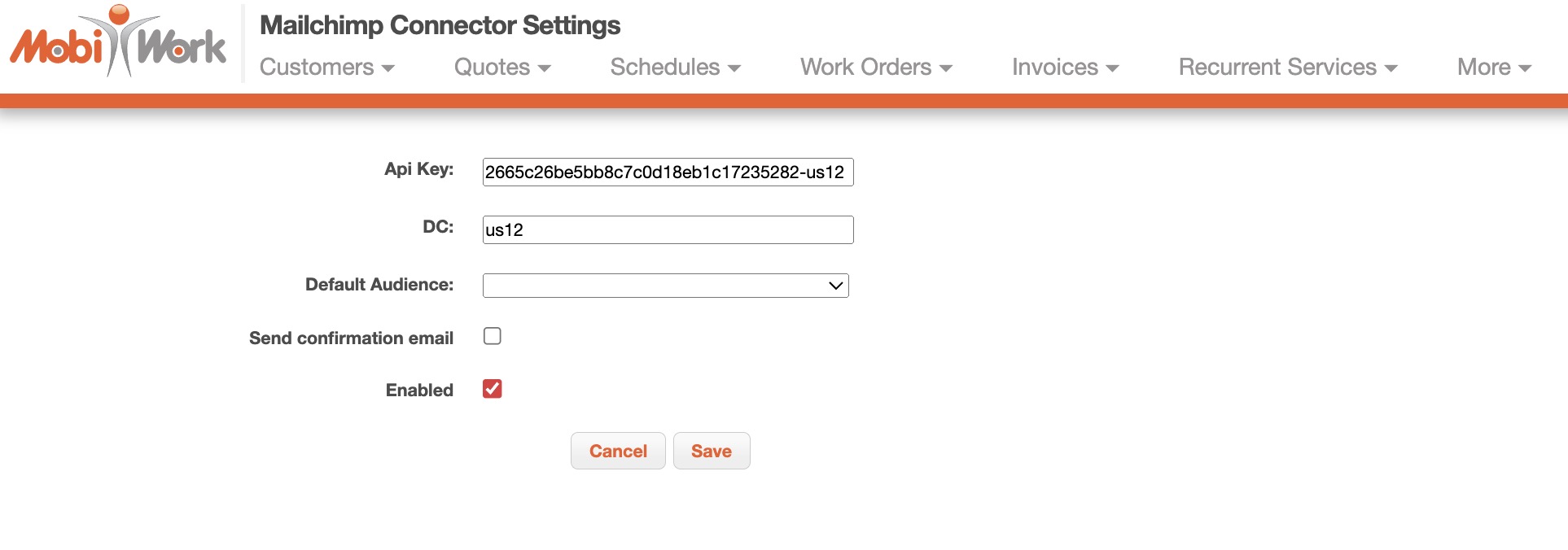Uncheck the Enabled checkbox
The height and width of the screenshot is (550, 1568).
pyautogui.click(x=493, y=389)
